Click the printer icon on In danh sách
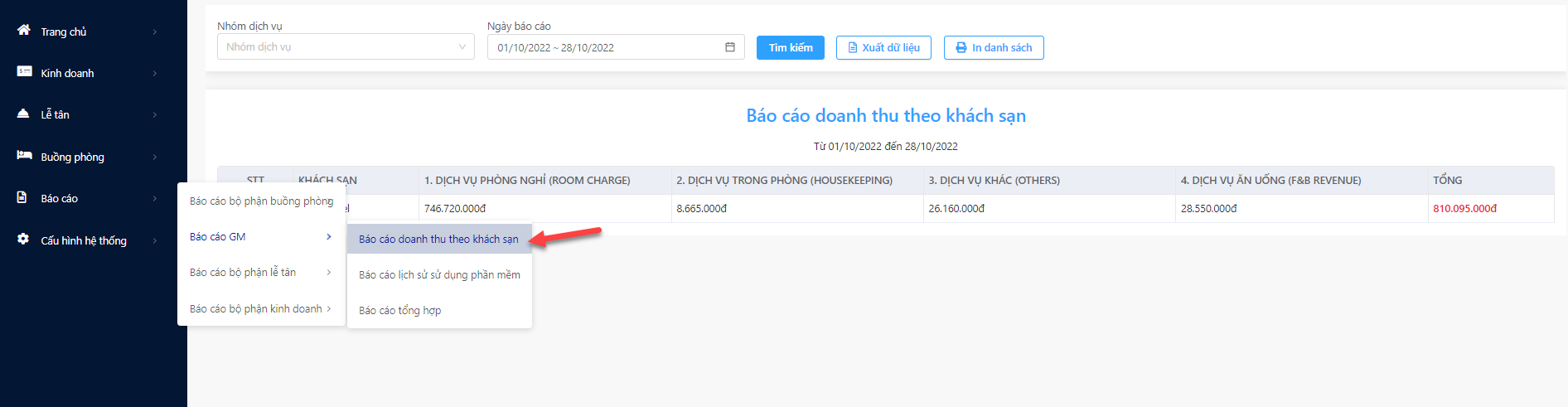Image resolution: width=1568 pixels, height=407 pixels. point(961,48)
